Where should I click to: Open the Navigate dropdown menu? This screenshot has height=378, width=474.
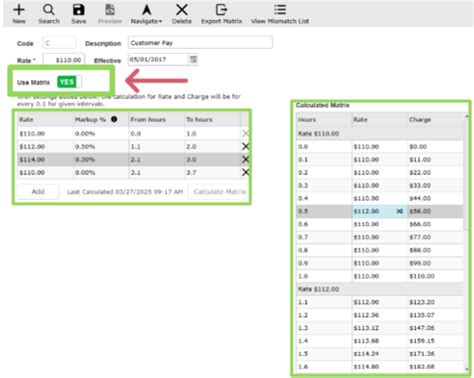click(x=146, y=14)
